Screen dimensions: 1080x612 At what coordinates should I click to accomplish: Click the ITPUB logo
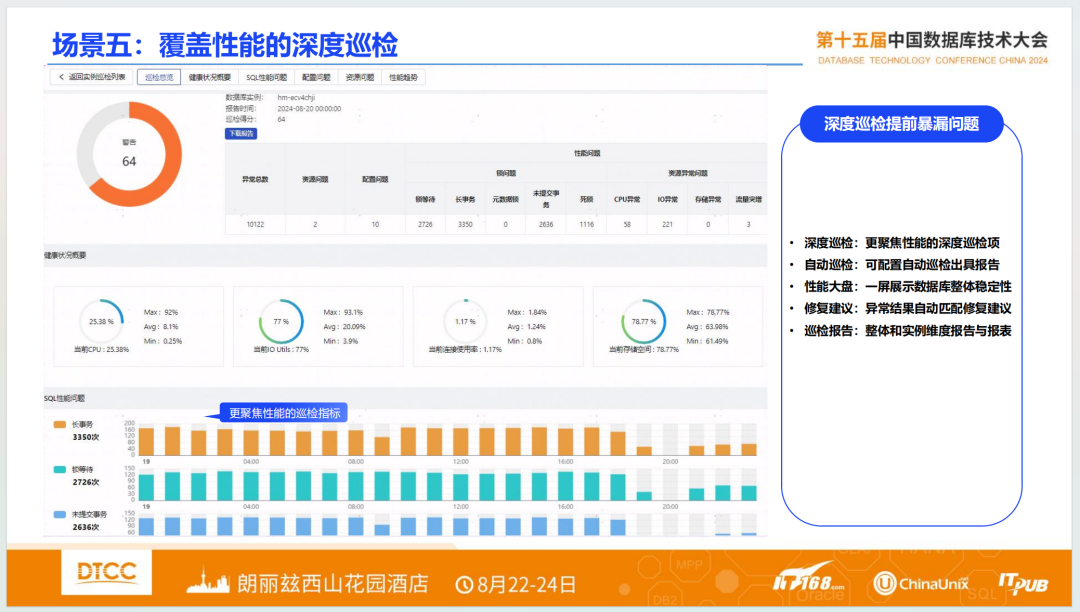tap(1023, 584)
